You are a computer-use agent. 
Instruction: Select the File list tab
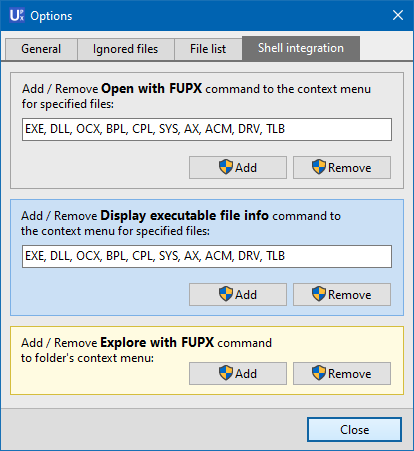pyautogui.click(x=208, y=49)
